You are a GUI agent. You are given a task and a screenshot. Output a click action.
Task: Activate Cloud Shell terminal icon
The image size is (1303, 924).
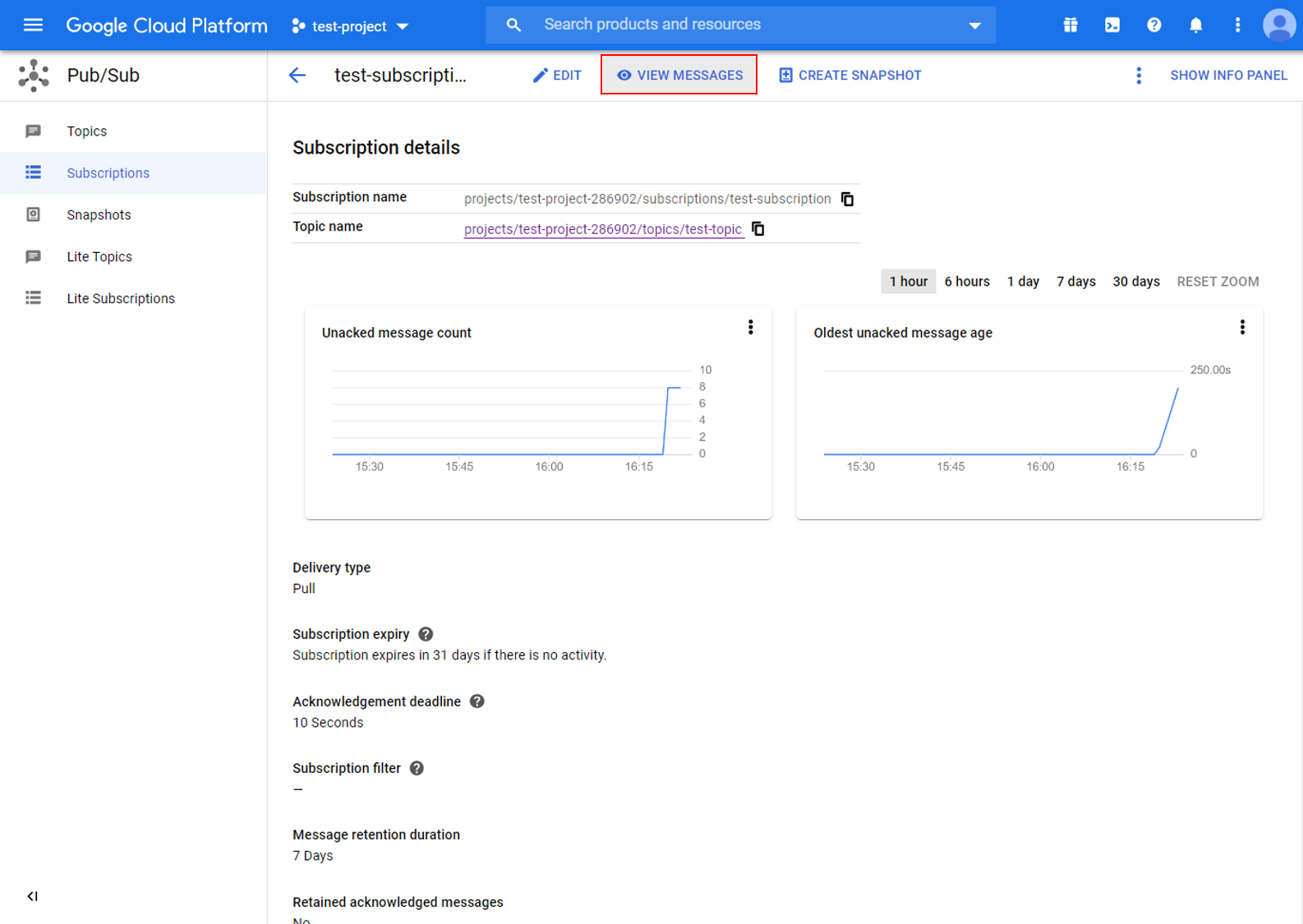coord(1112,25)
